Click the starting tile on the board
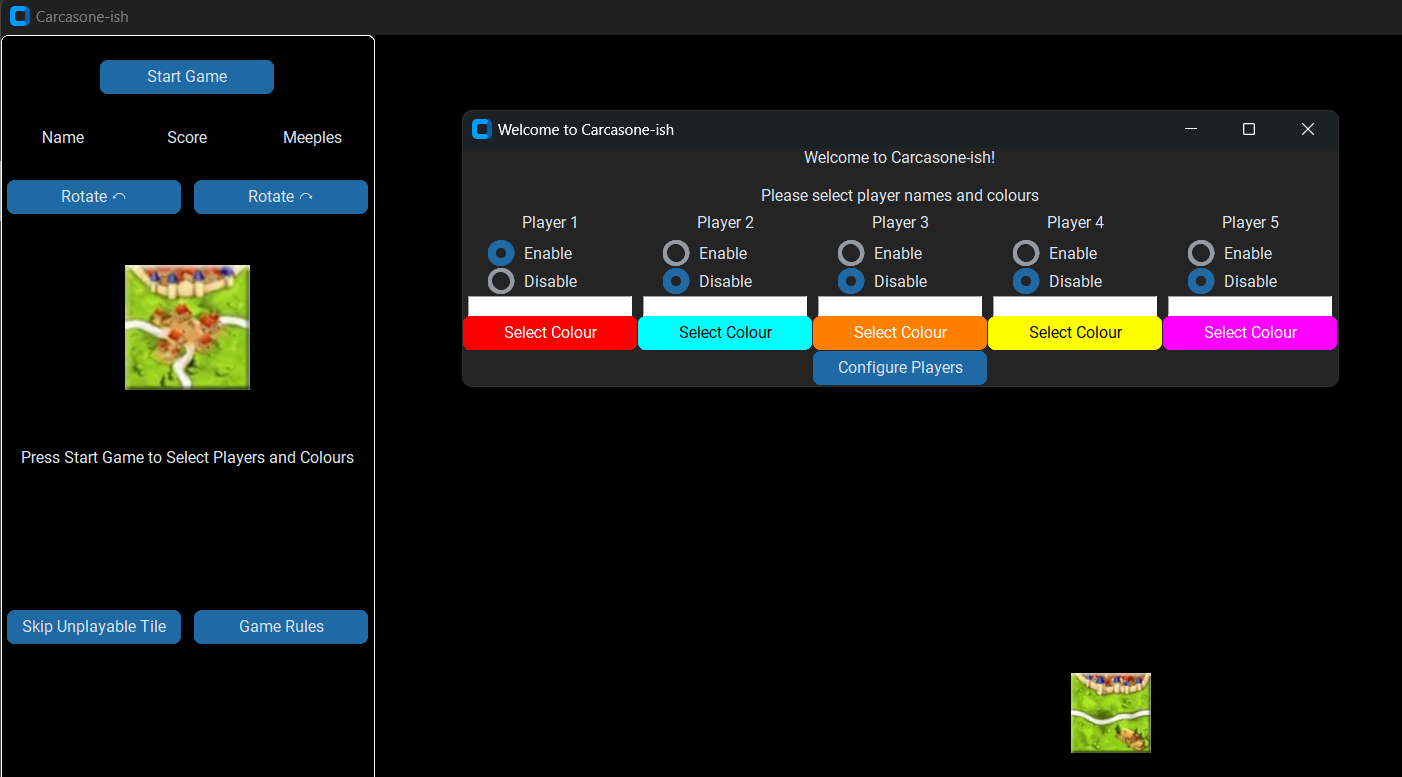1402x777 pixels. [1110, 712]
